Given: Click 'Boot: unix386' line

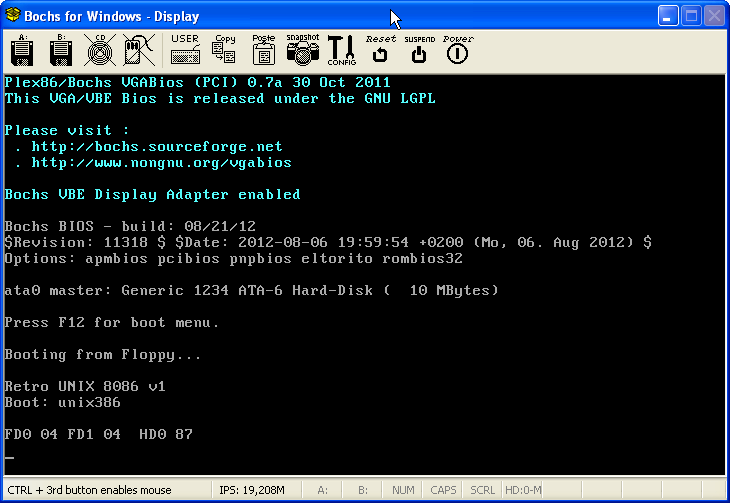Looking at the screenshot, I should pos(63,402).
